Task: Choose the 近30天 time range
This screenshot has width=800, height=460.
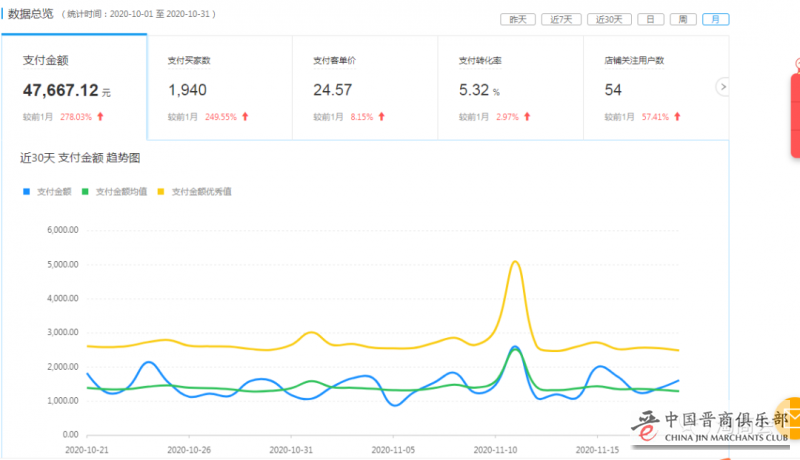Action: coord(608,19)
